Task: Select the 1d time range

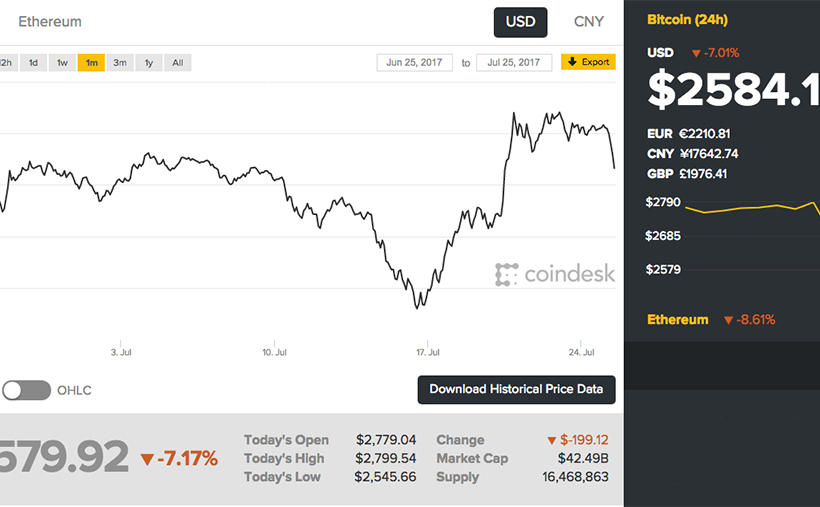Action: (x=33, y=62)
